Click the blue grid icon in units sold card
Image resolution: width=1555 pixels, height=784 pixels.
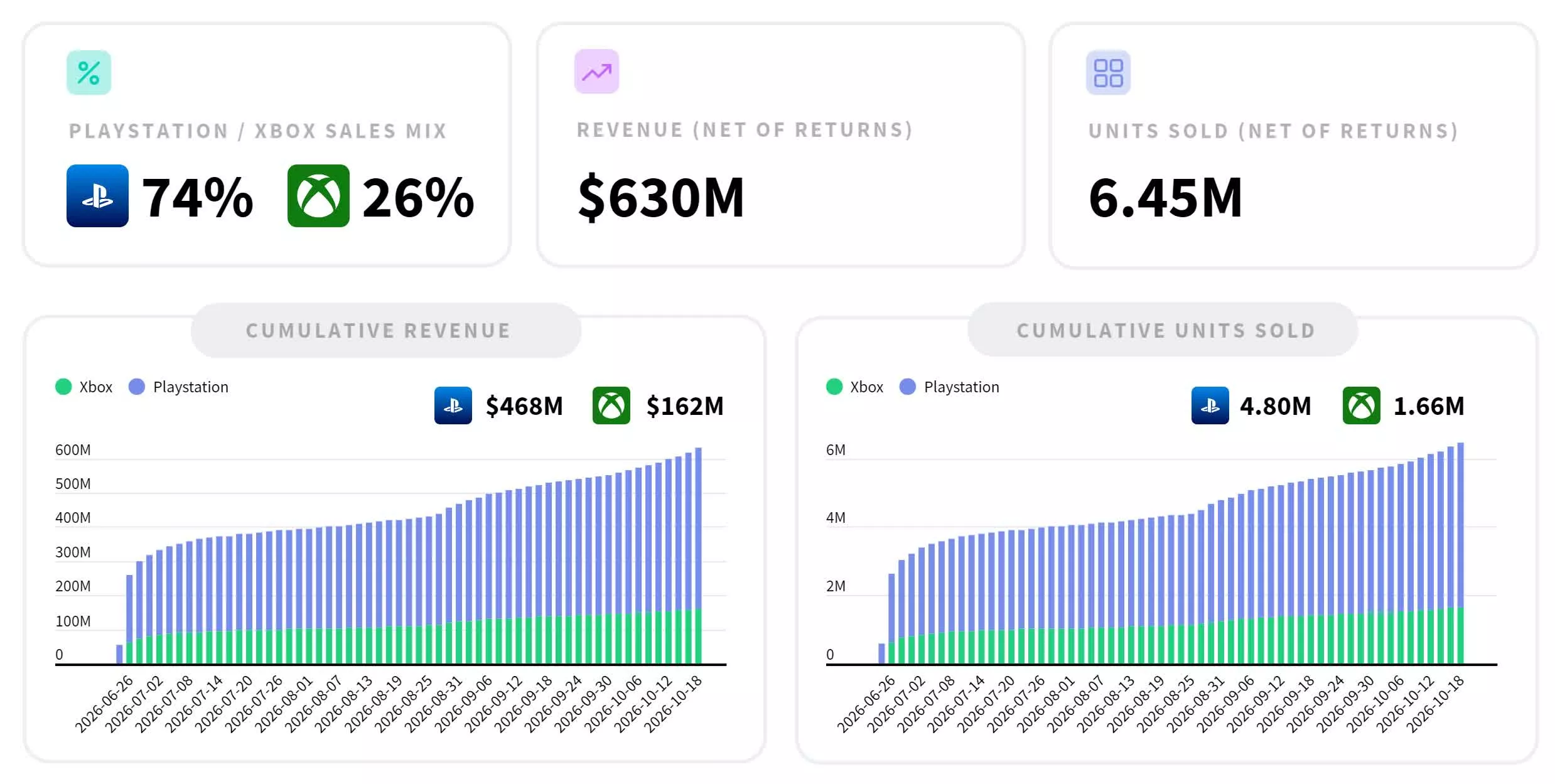[1108, 73]
